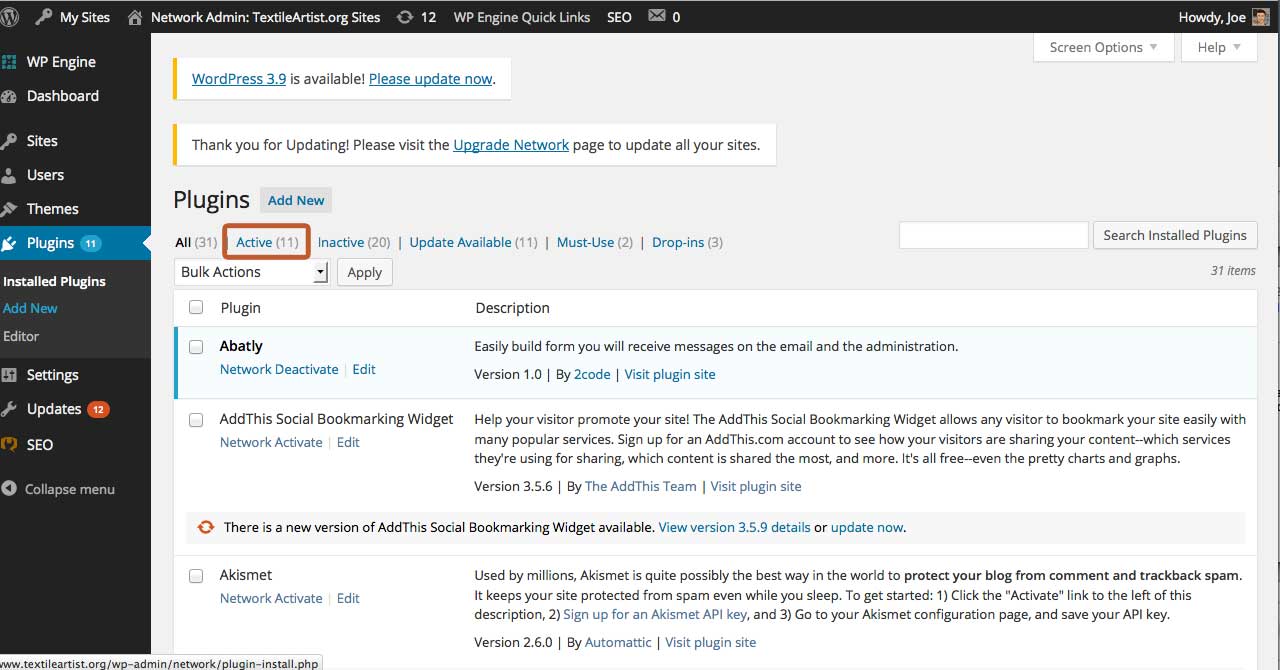Click the Dashboard gauge icon

click(x=9, y=96)
